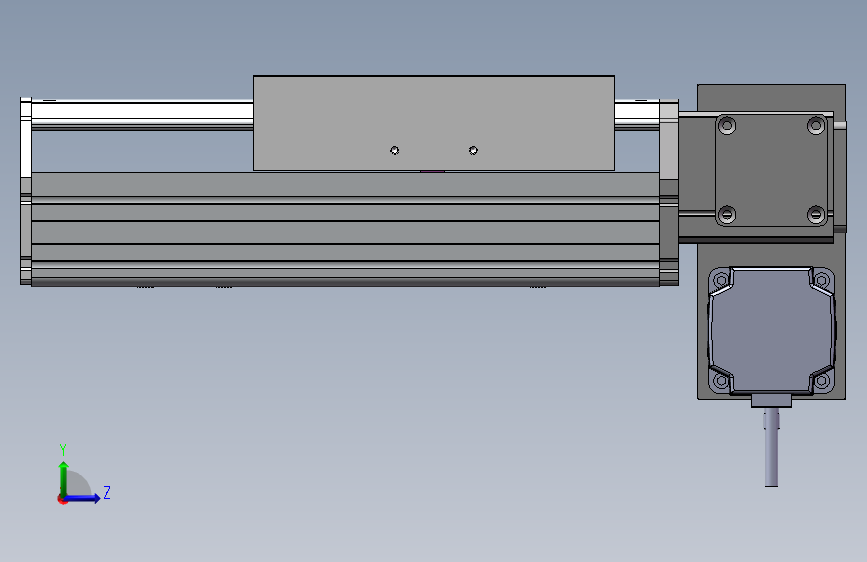The width and height of the screenshot is (867, 562).
Task: Pick the top-right screw on the flange plate
Action: pos(816,126)
